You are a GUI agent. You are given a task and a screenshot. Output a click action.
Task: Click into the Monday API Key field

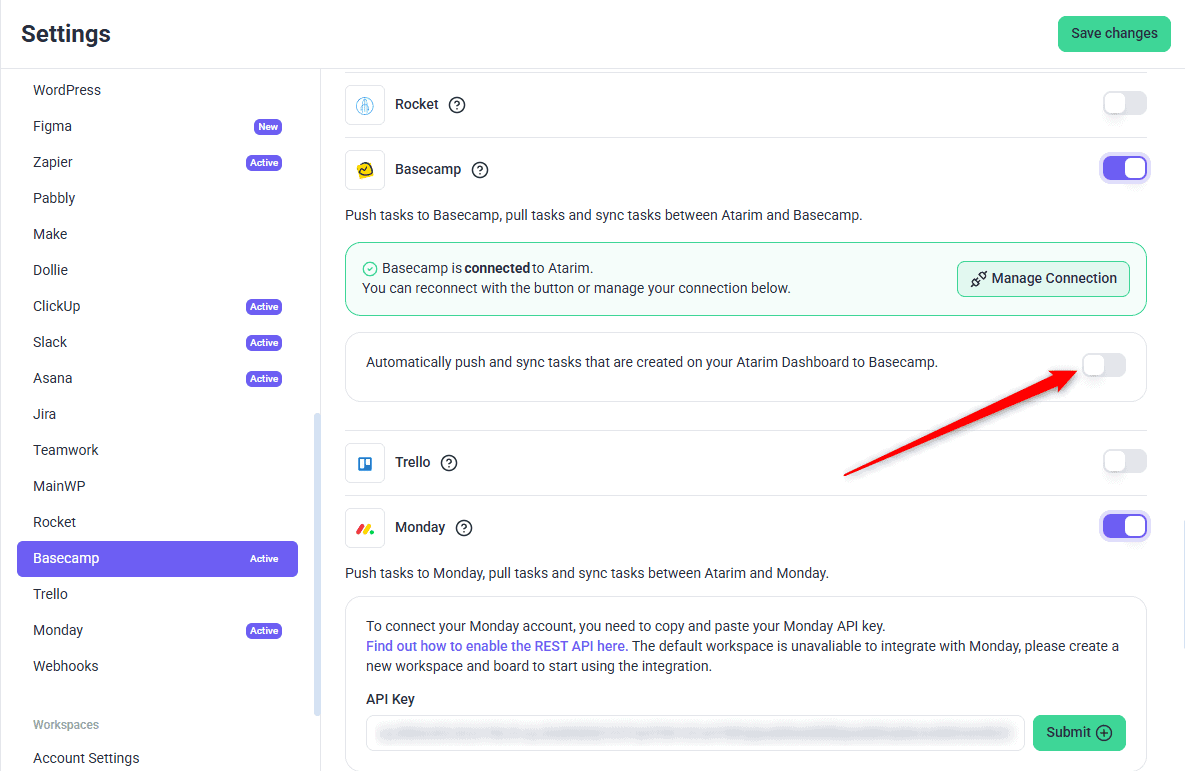695,733
